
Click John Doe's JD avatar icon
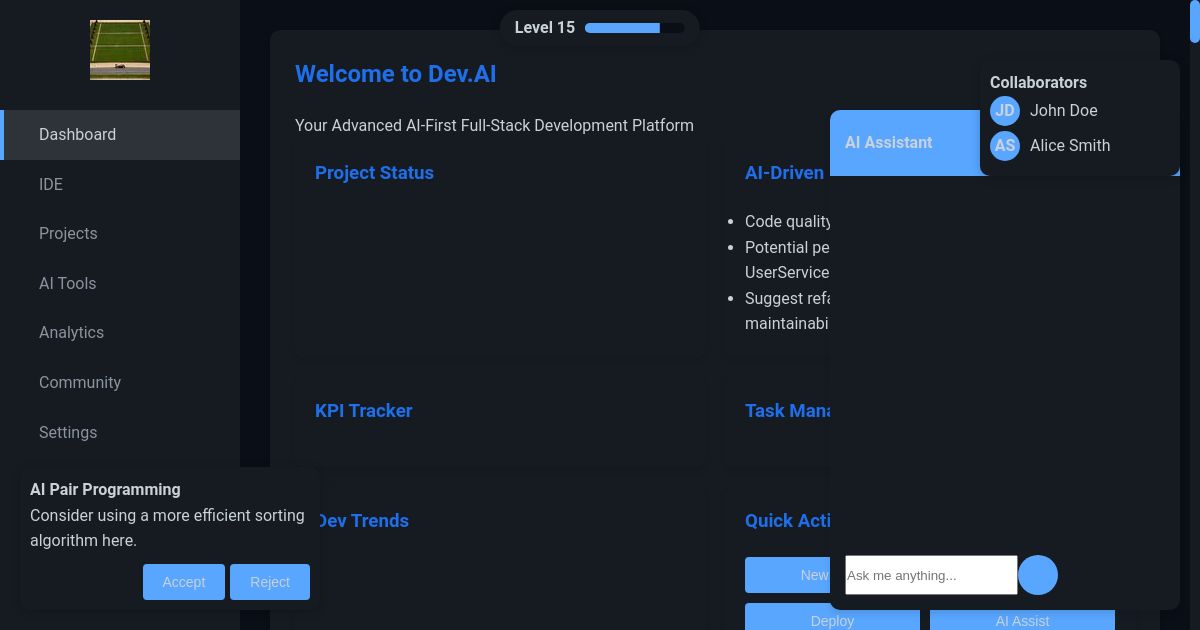(x=1005, y=111)
